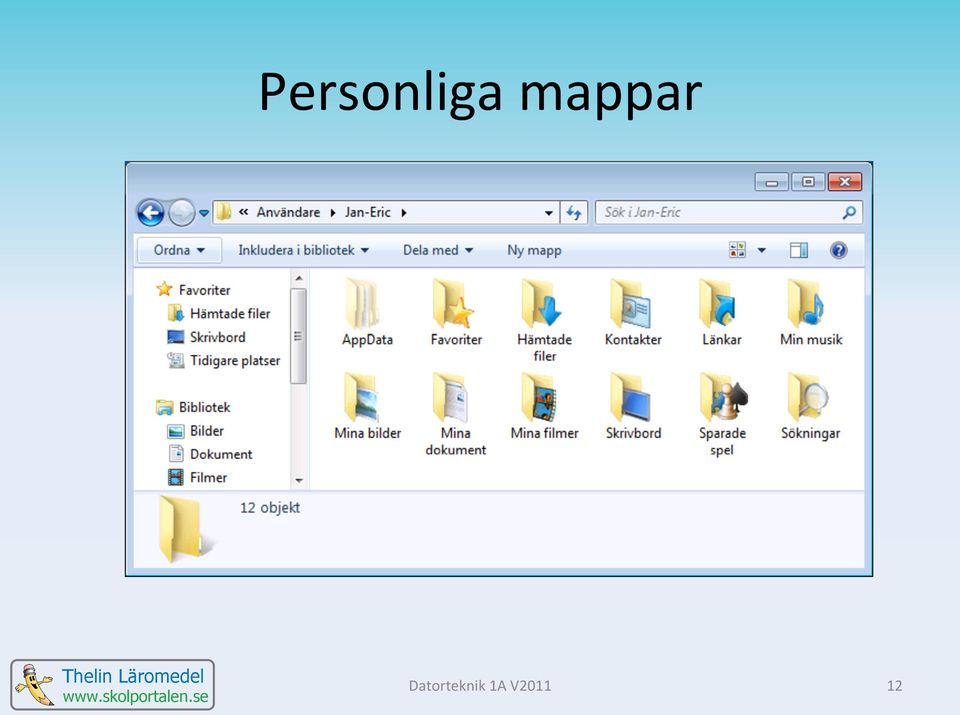Open the Länkar folder
960x715 pixels.
pyautogui.click(x=721, y=313)
